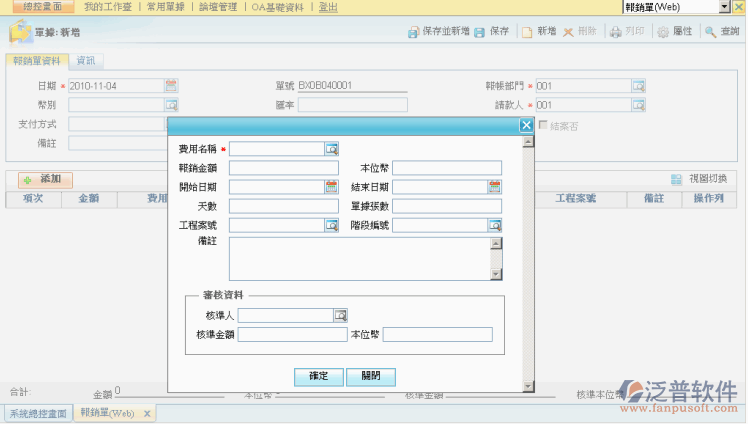
Task: Click the 備註 column header in table
Action: 654,198
